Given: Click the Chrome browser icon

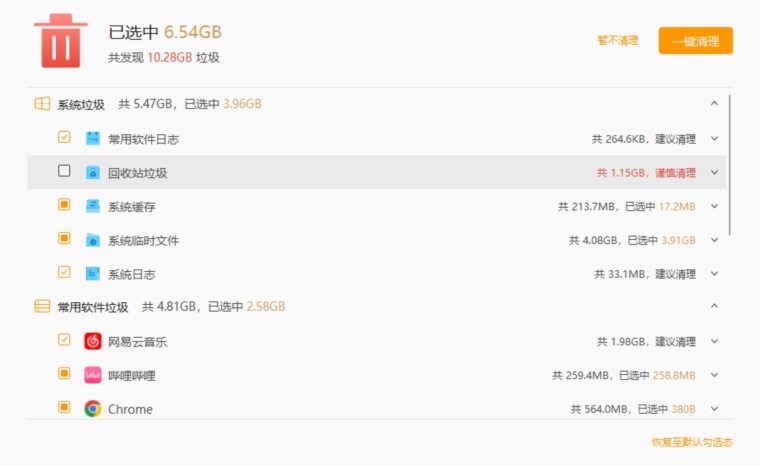Looking at the screenshot, I should pyautogui.click(x=93, y=409).
